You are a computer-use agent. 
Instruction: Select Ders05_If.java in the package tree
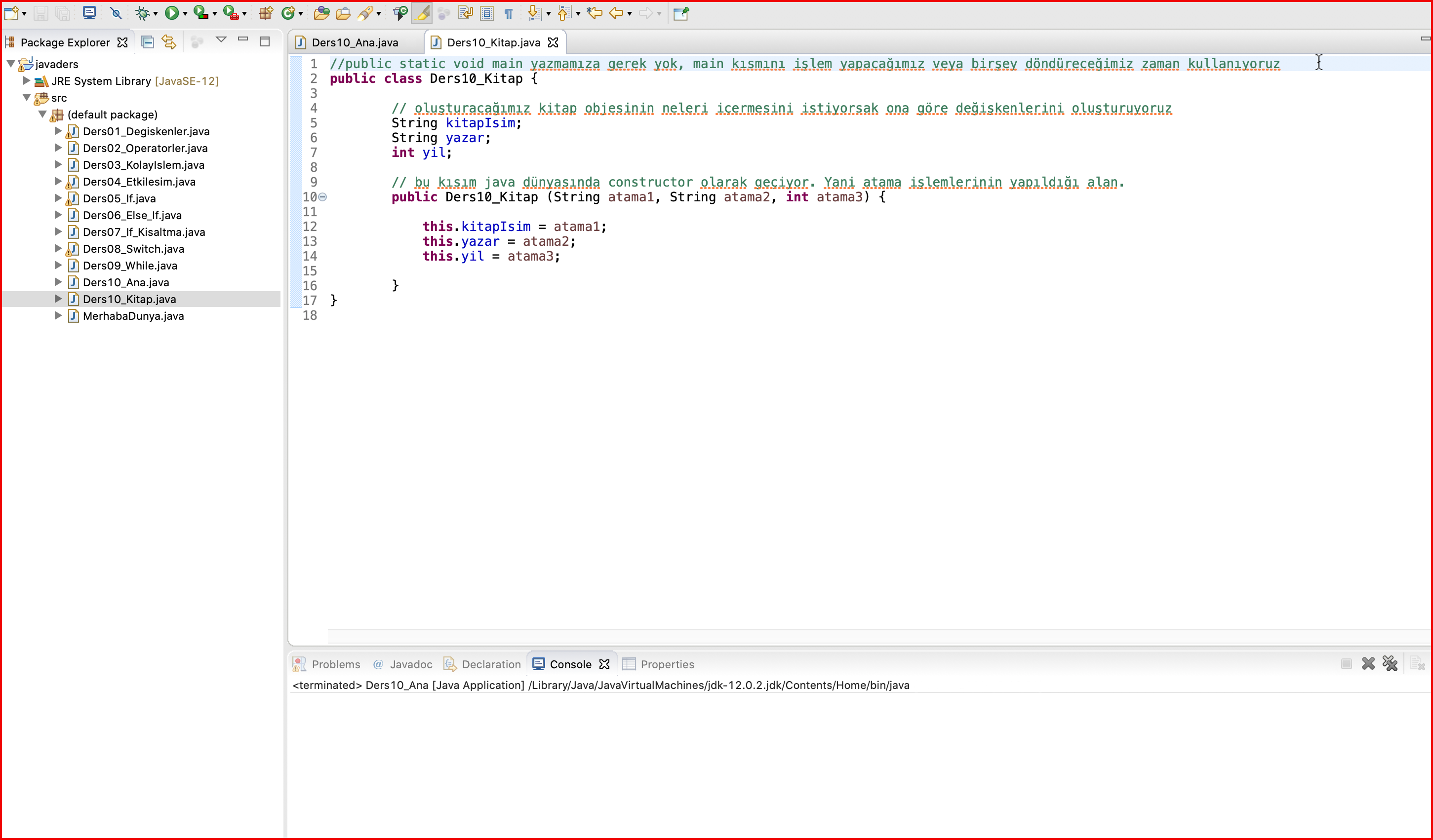click(x=119, y=198)
